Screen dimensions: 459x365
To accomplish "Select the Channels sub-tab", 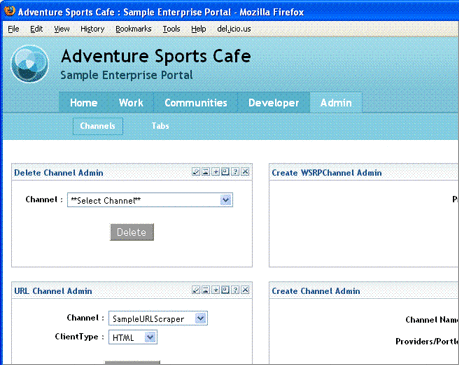I will pyautogui.click(x=98, y=126).
